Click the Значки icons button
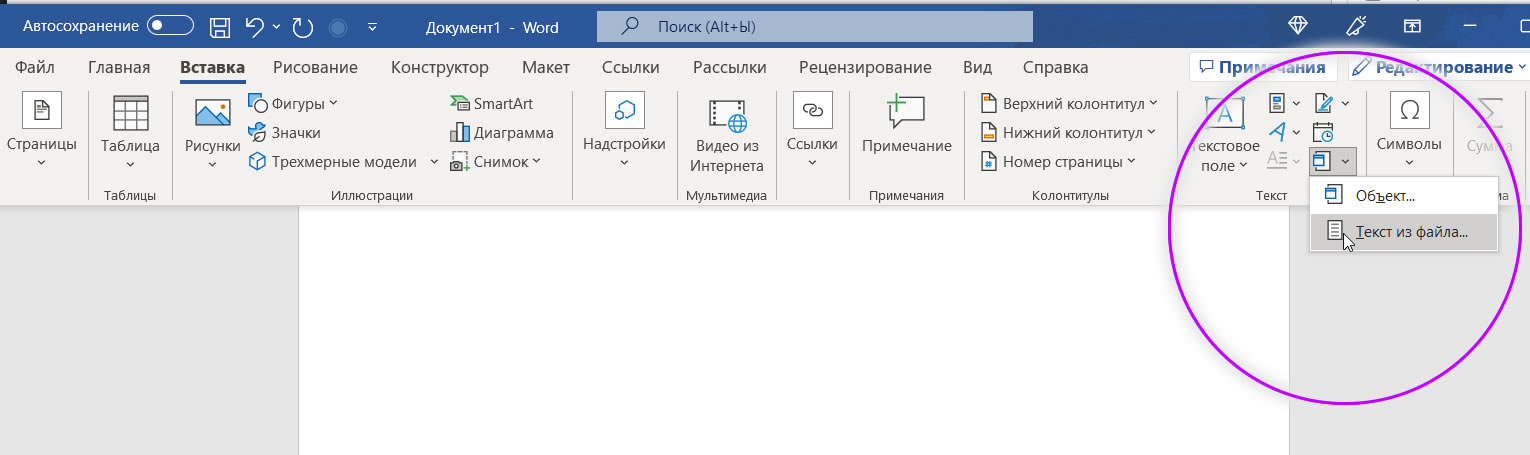This screenshot has height=455, width=1530. point(284,132)
